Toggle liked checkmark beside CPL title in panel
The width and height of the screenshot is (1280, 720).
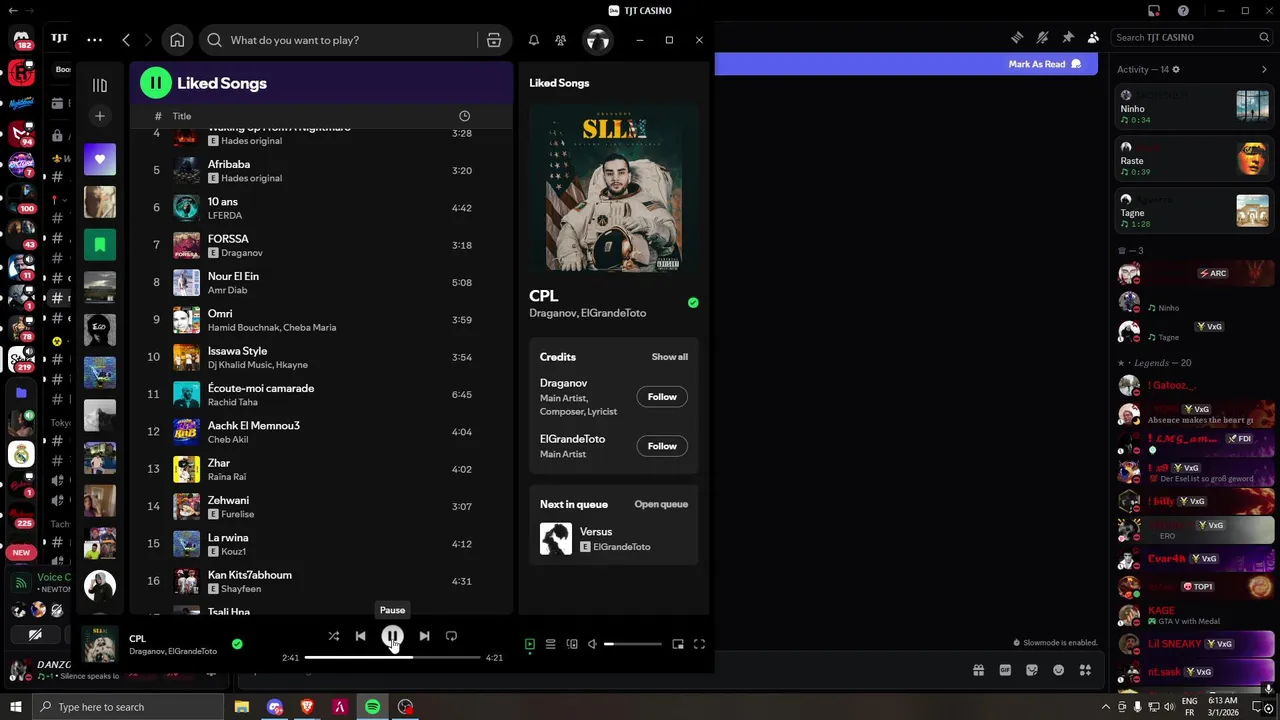[x=693, y=303]
